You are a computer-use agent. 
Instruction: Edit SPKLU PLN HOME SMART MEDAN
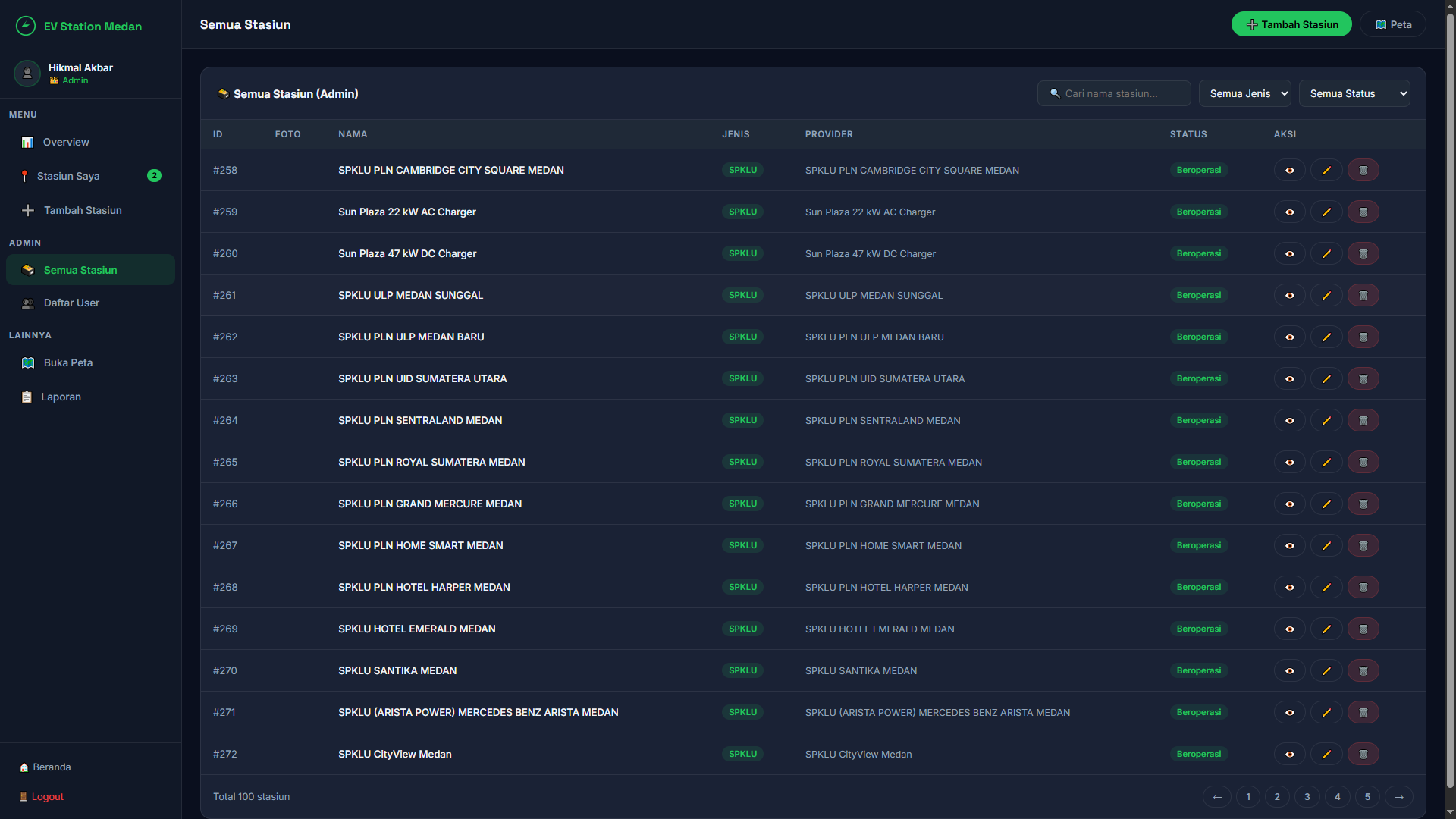point(1326,545)
